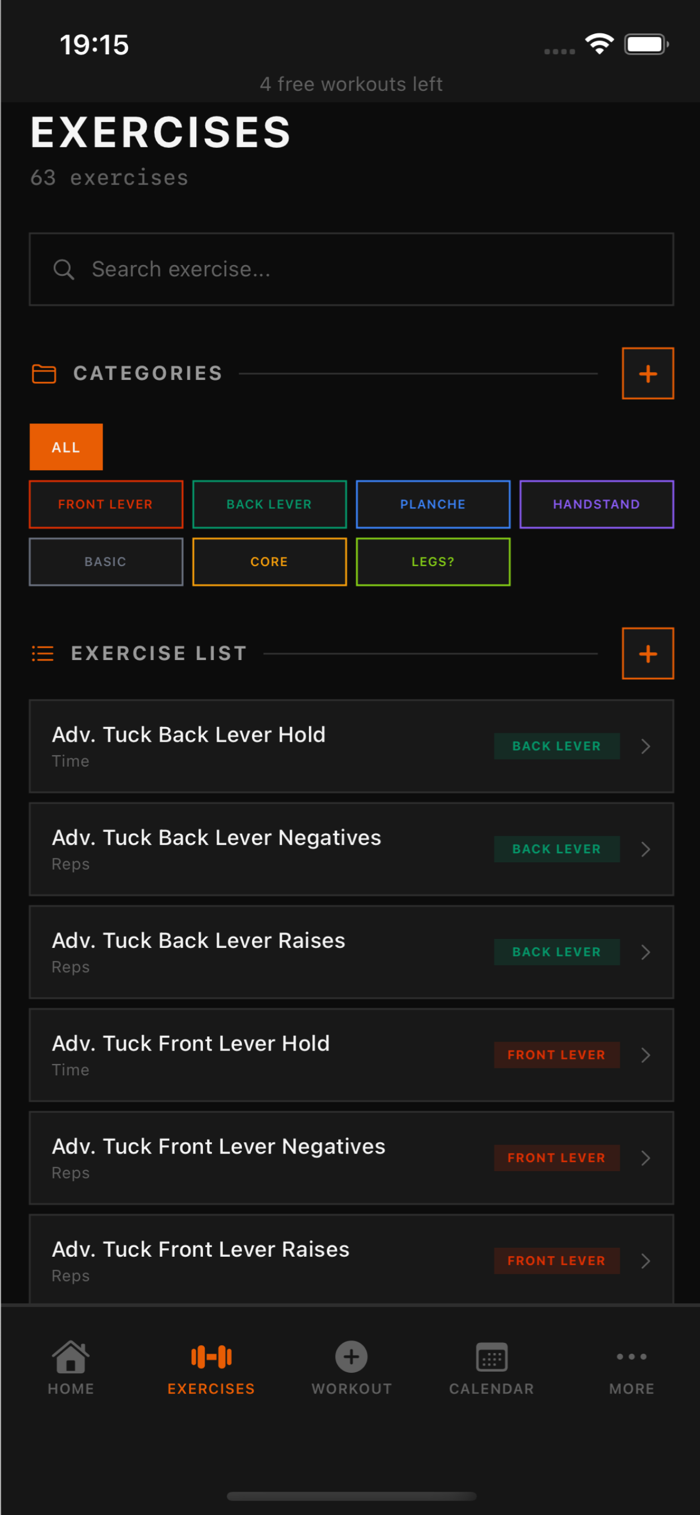Screen dimensions: 700x1515
Task: Toggle the Front Lever category filter
Action: coord(106,505)
